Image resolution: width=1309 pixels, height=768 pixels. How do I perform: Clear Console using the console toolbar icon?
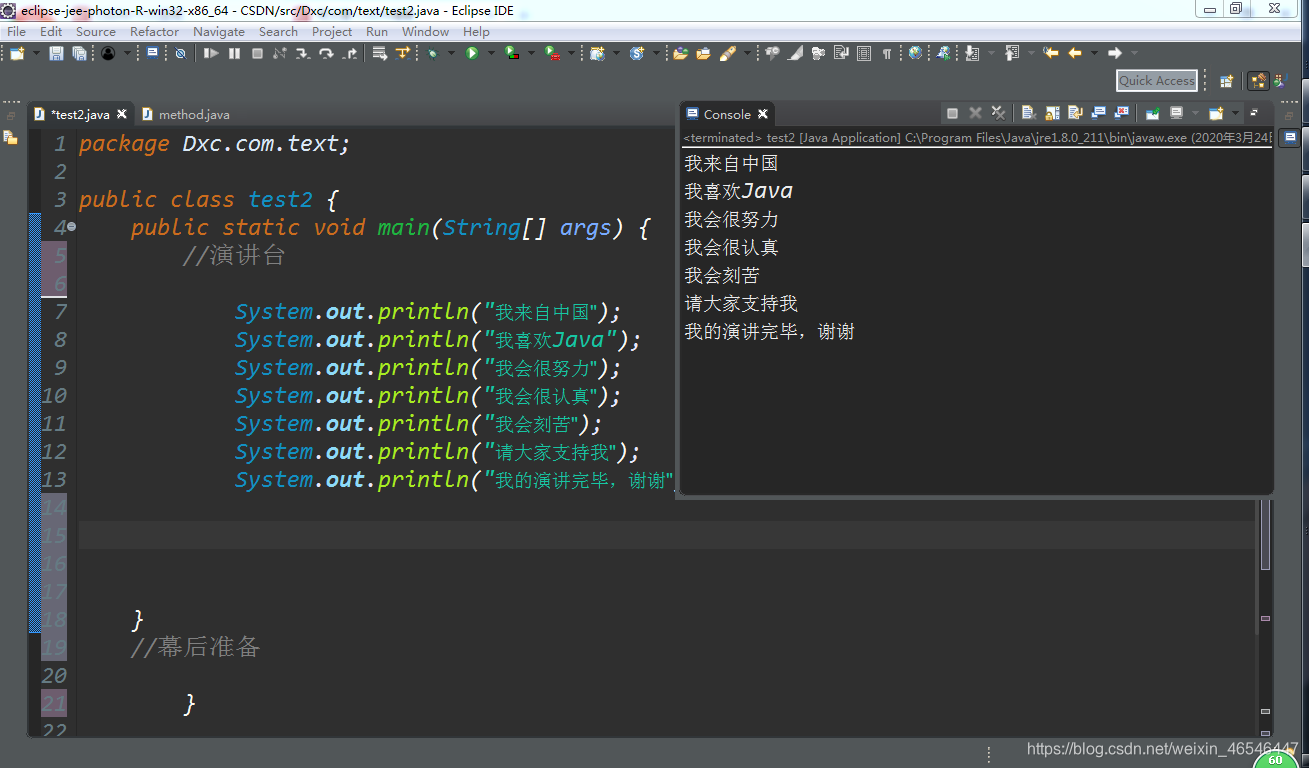click(x=1028, y=113)
